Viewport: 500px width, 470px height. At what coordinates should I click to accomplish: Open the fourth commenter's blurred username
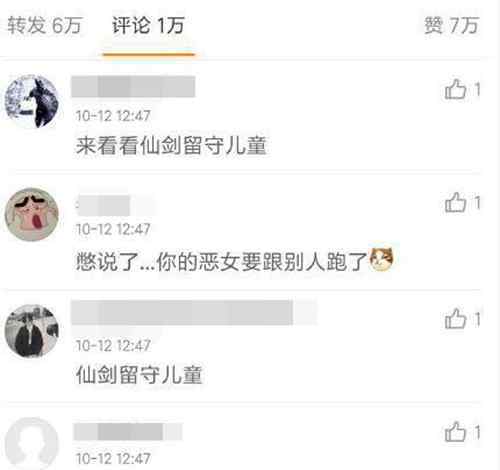128,432
